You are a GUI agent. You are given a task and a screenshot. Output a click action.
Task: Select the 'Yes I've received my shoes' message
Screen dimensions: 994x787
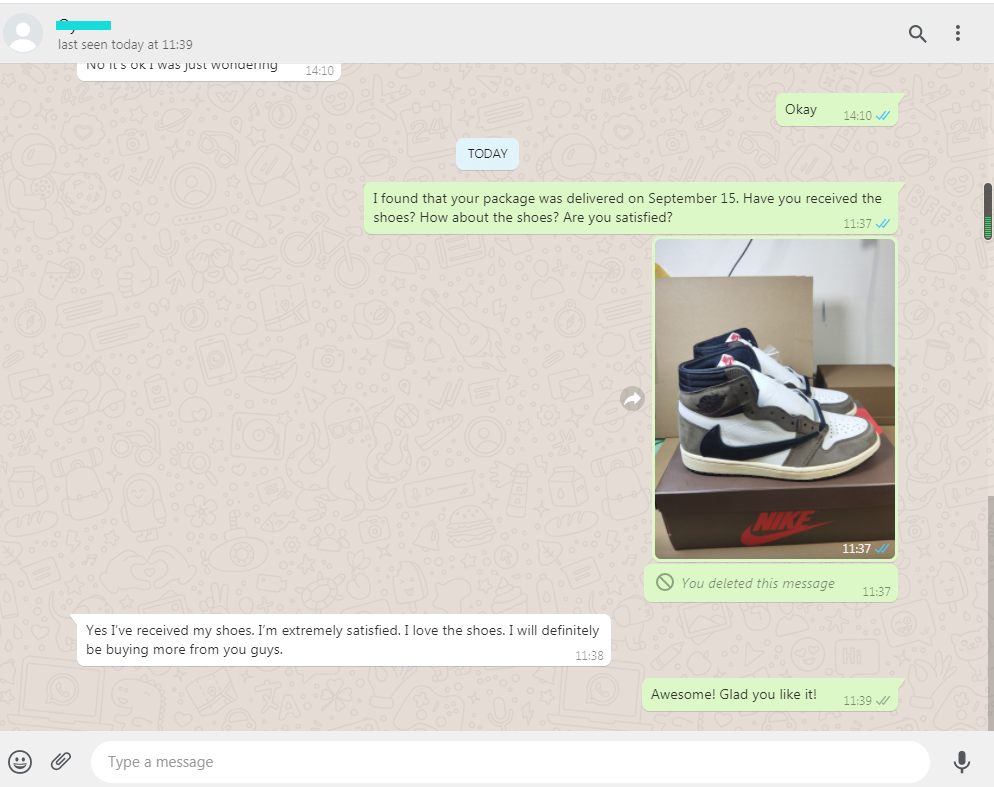342,640
